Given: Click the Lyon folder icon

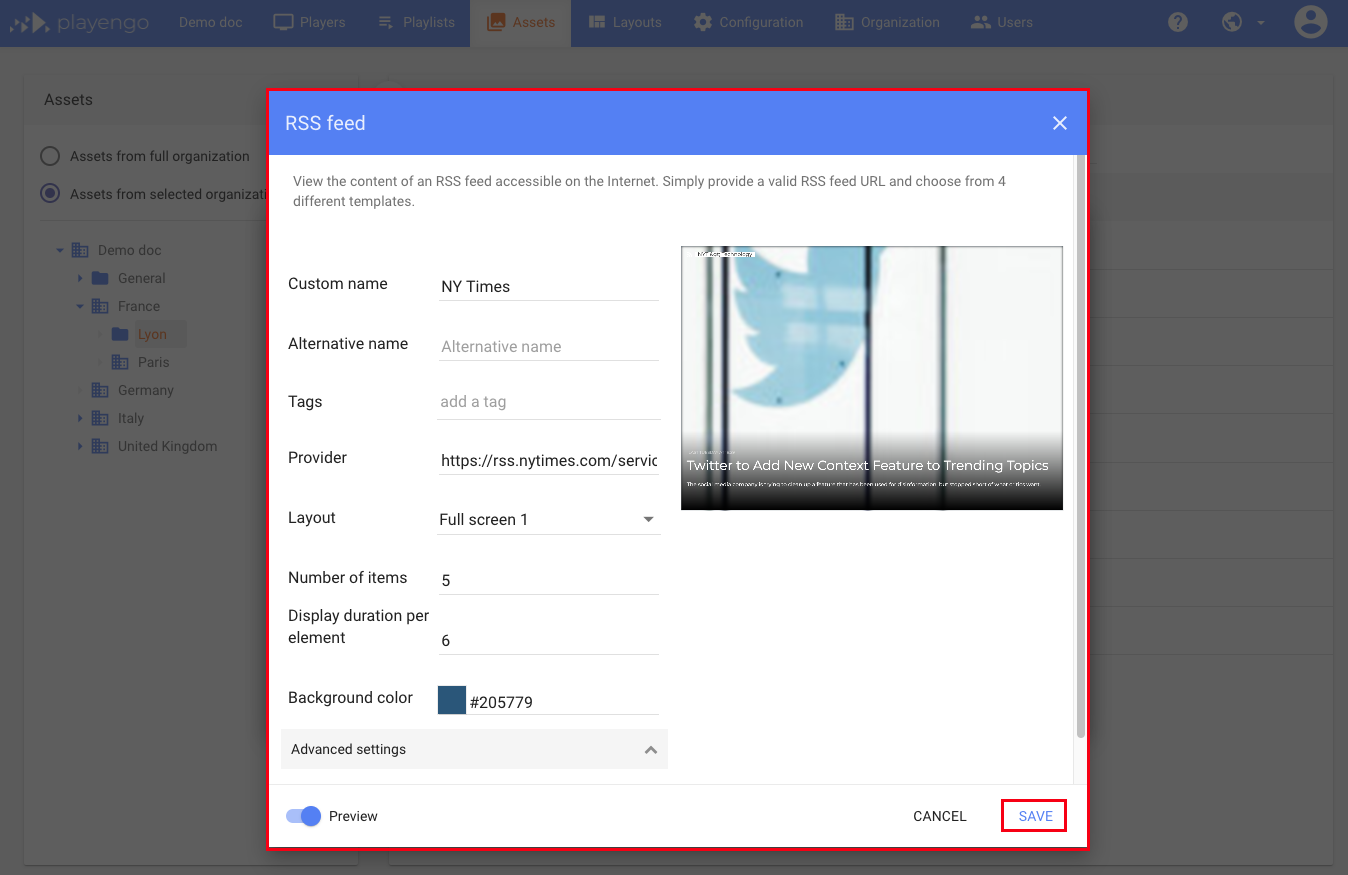Looking at the screenshot, I should pyautogui.click(x=120, y=334).
